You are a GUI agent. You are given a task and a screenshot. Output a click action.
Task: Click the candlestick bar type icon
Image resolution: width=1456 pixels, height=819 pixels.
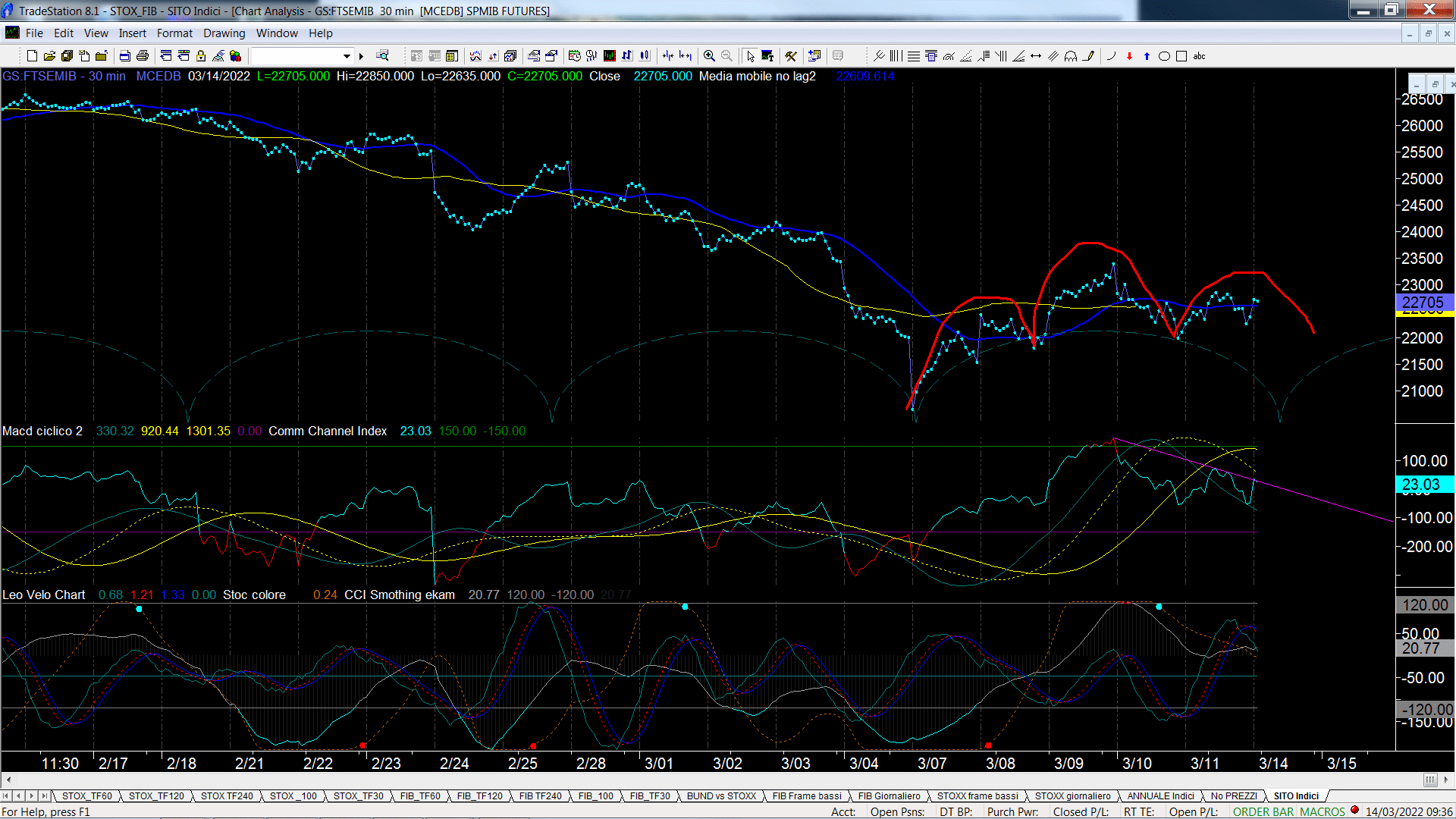pyautogui.click(x=645, y=56)
